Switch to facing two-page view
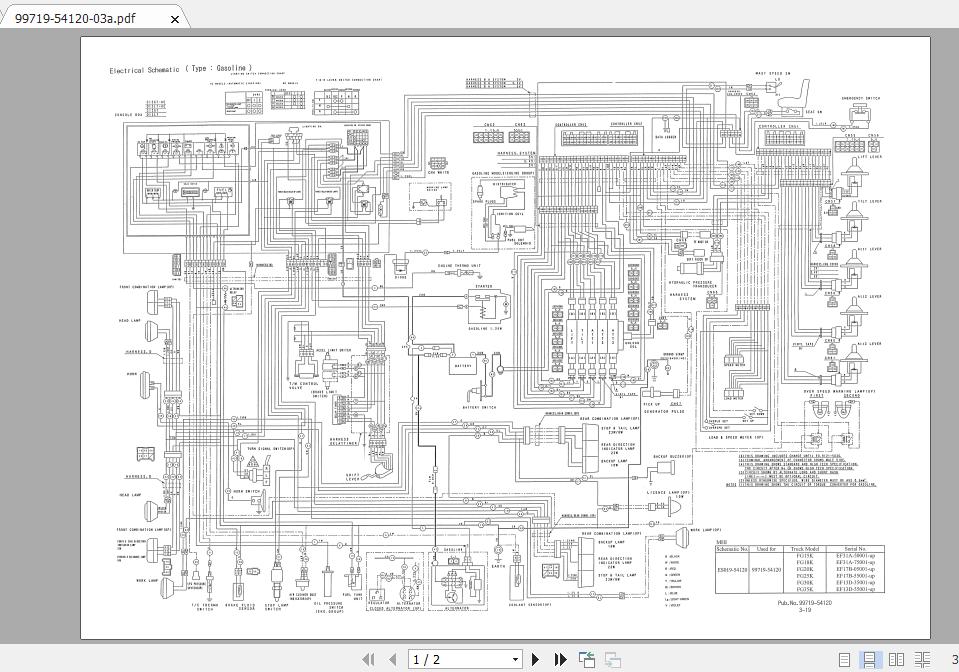Viewport: 959px width, 672px height. (896, 659)
